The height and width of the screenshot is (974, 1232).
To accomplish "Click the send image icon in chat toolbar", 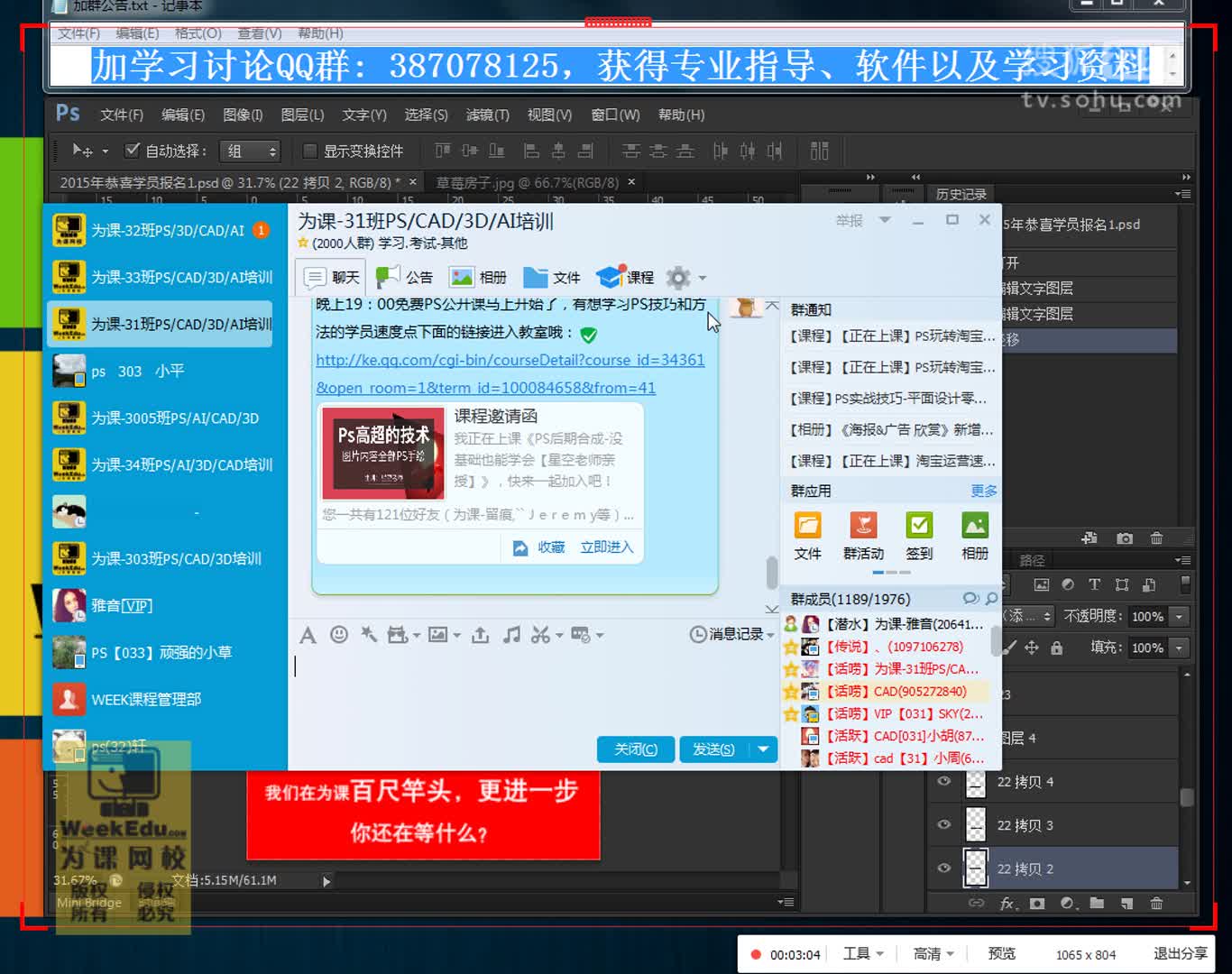I will tap(438, 635).
